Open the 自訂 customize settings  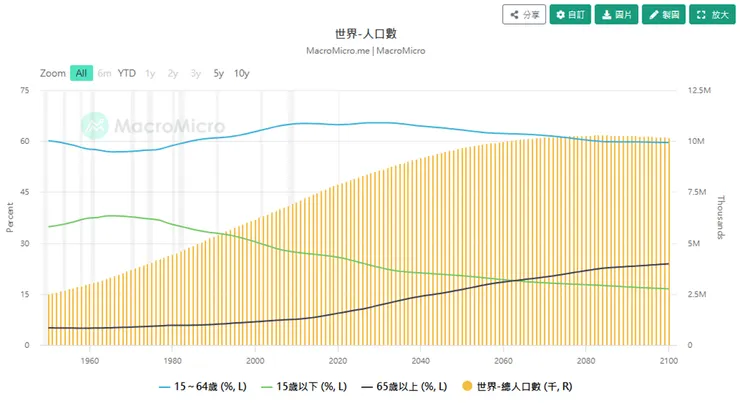(x=570, y=15)
